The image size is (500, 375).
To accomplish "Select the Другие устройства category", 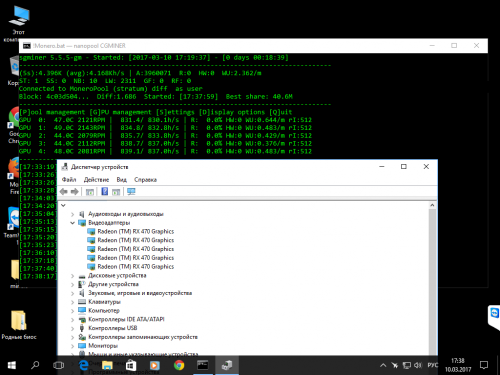I will 113,284.
